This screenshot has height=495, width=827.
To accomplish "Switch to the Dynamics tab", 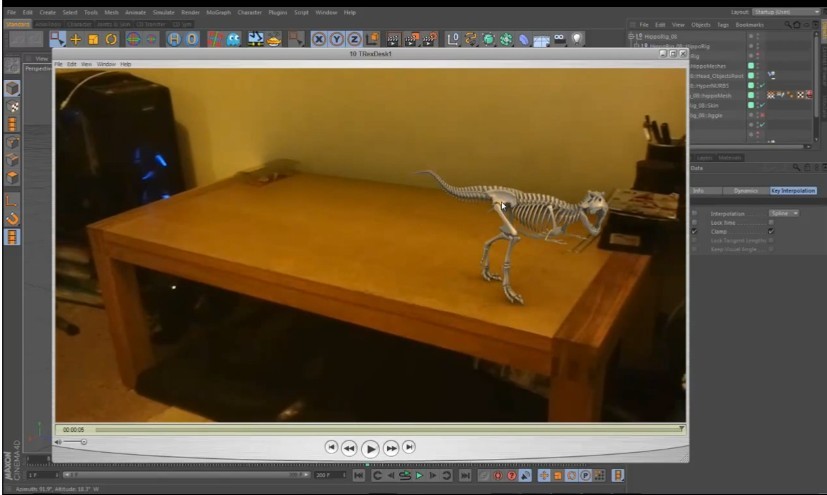I will (745, 191).
